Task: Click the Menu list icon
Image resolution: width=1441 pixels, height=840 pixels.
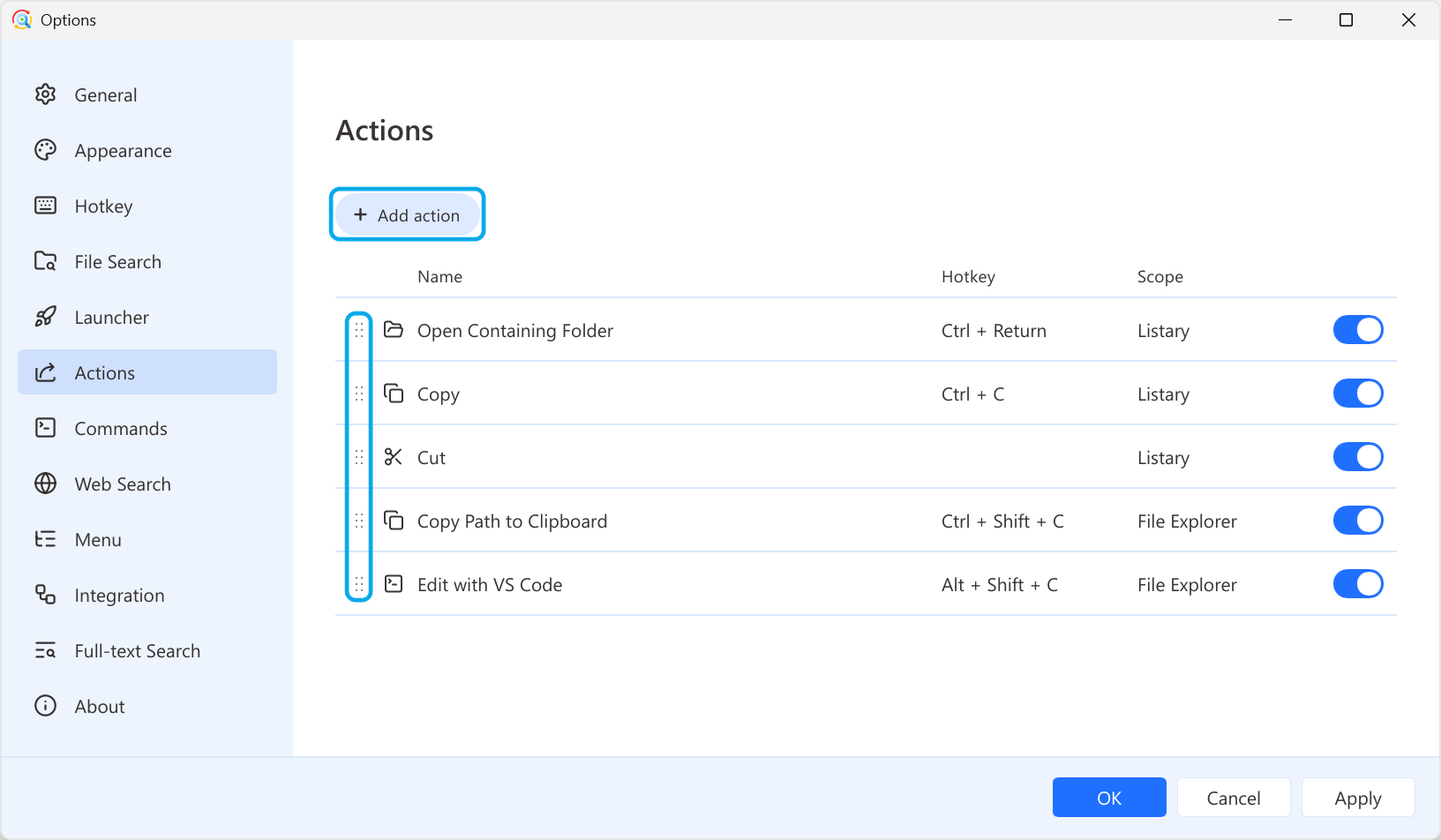Action: [45, 539]
